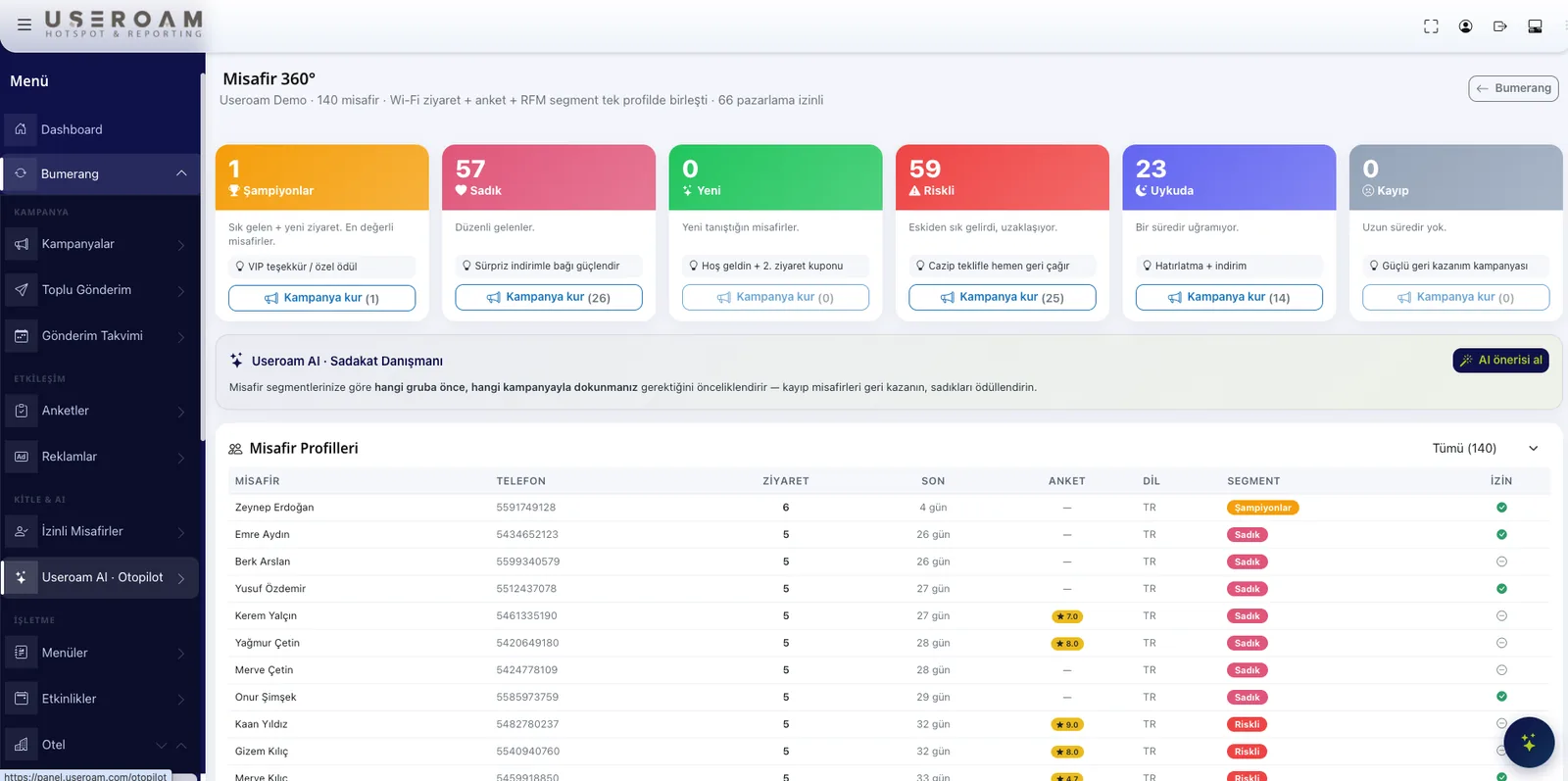Open Toplu Gönderim from the sidebar menu
This screenshot has width=1568, height=781.
click(100, 290)
